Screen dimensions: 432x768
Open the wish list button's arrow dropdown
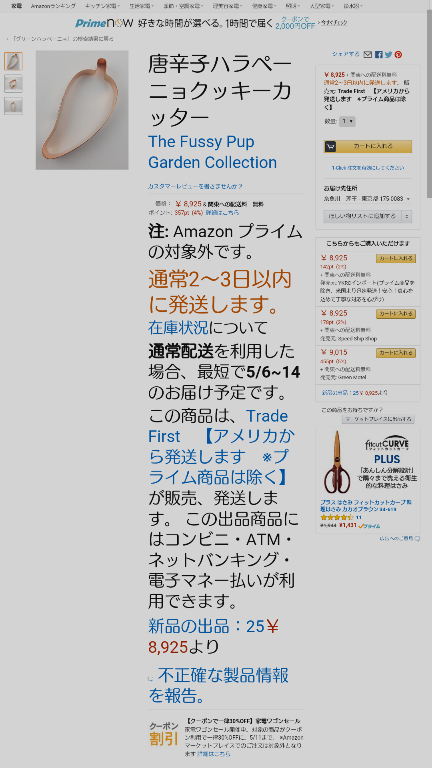point(407,216)
